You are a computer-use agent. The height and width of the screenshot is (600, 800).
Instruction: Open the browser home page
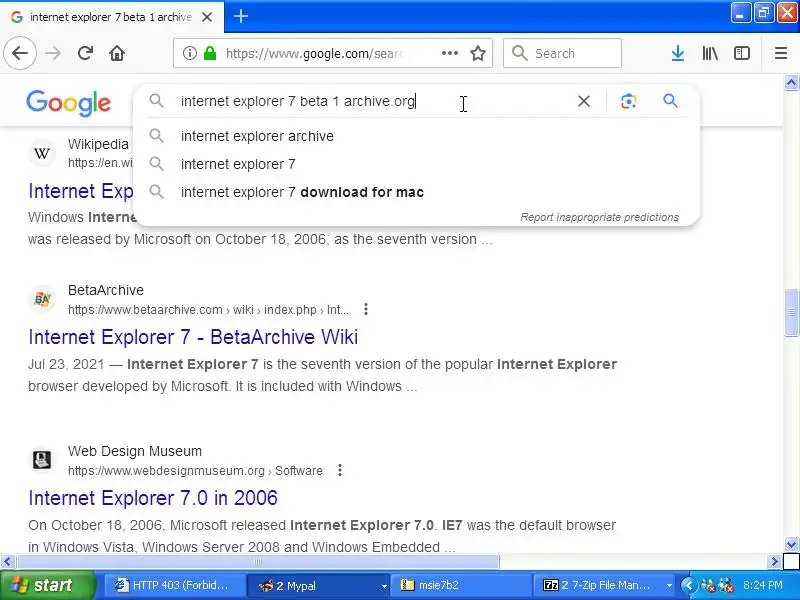click(x=117, y=53)
